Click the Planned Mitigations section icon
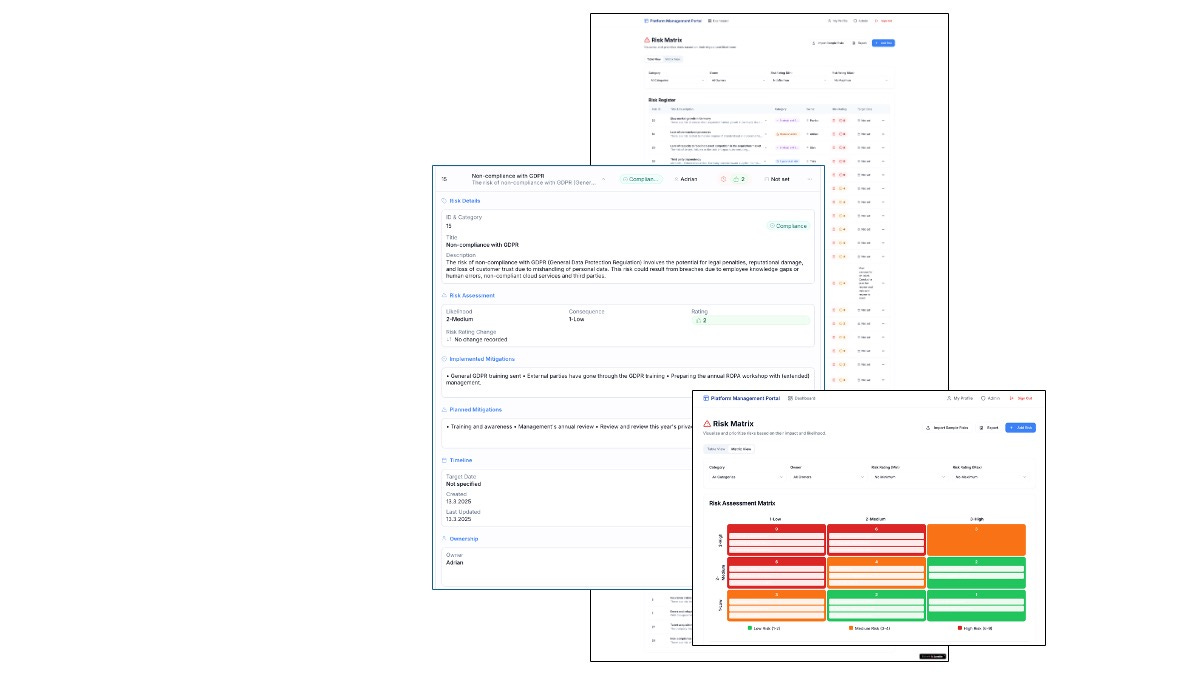 coord(444,410)
